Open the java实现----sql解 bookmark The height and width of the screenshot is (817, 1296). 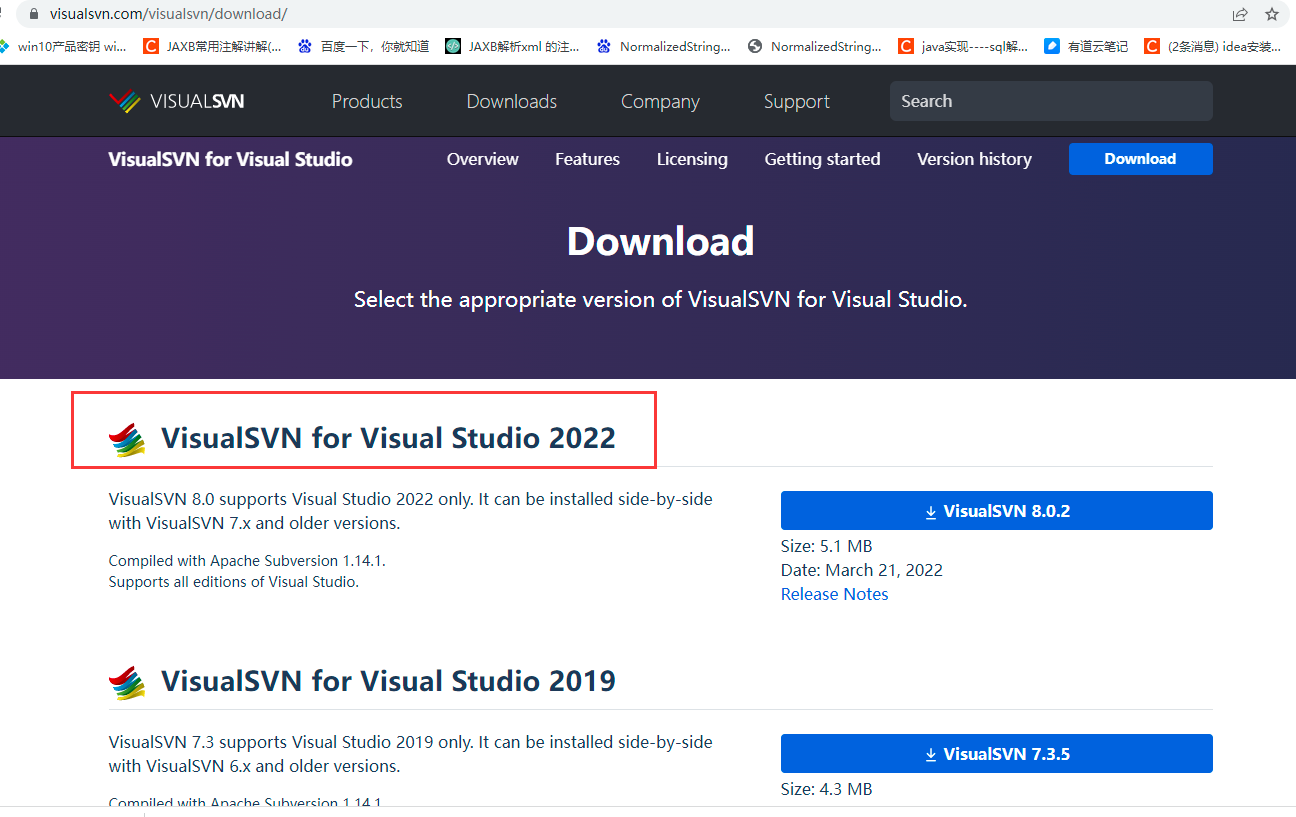click(963, 46)
